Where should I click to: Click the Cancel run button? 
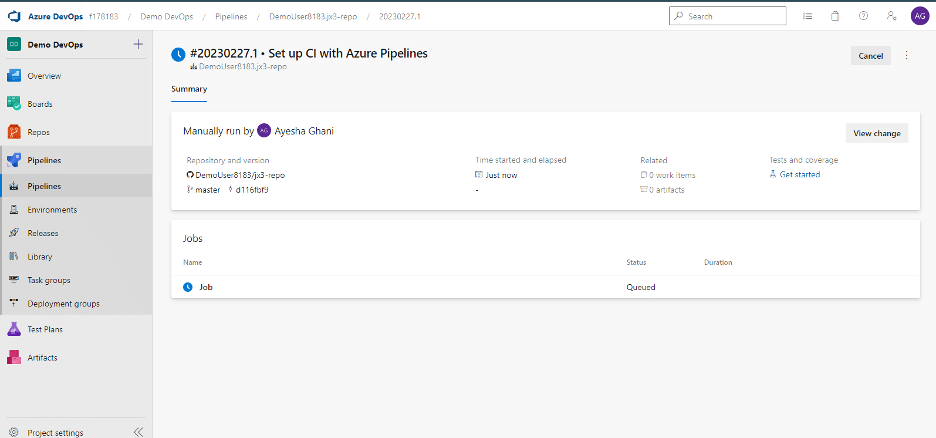pos(870,55)
